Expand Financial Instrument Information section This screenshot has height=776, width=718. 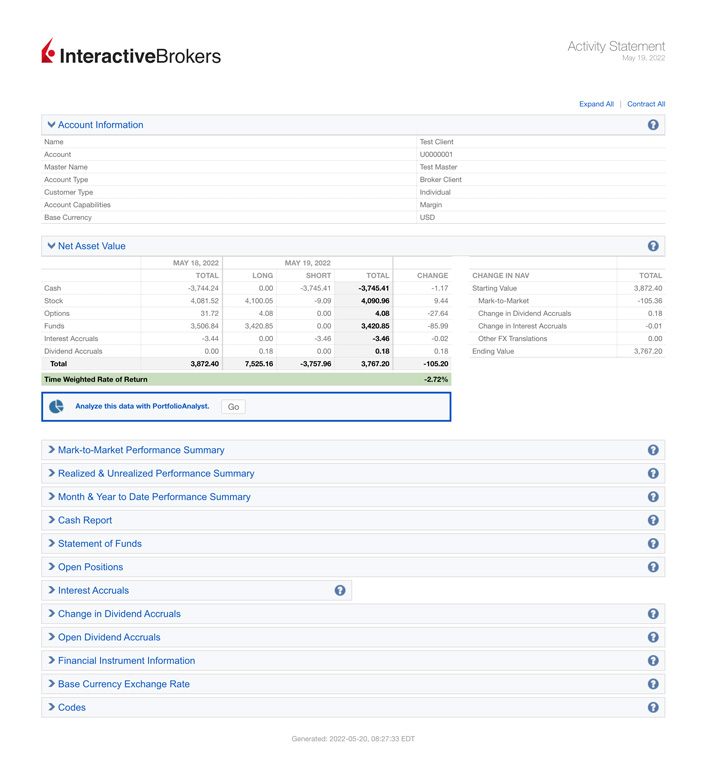click(x=126, y=661)
